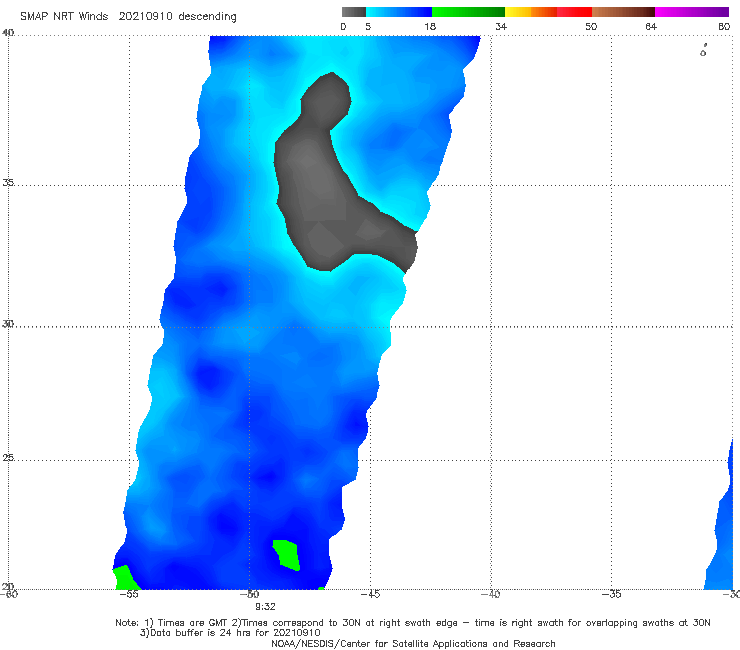This screenshot has height=650, width=740.
Task: Click the '18' label under the color bar
Action: pos(430,26)
